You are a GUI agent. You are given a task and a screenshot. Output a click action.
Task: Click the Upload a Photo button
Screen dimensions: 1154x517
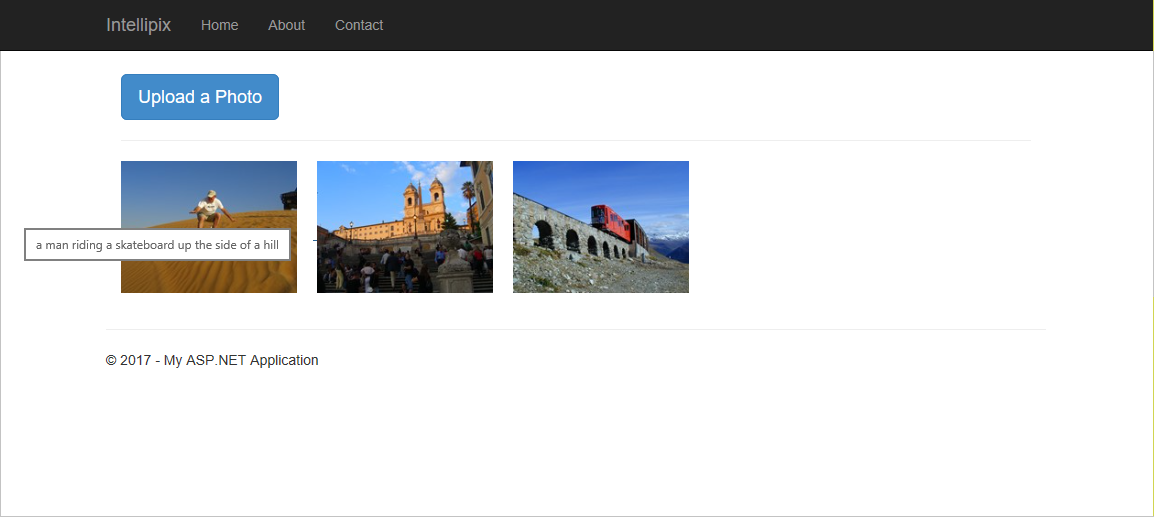[x=199, y=96]
